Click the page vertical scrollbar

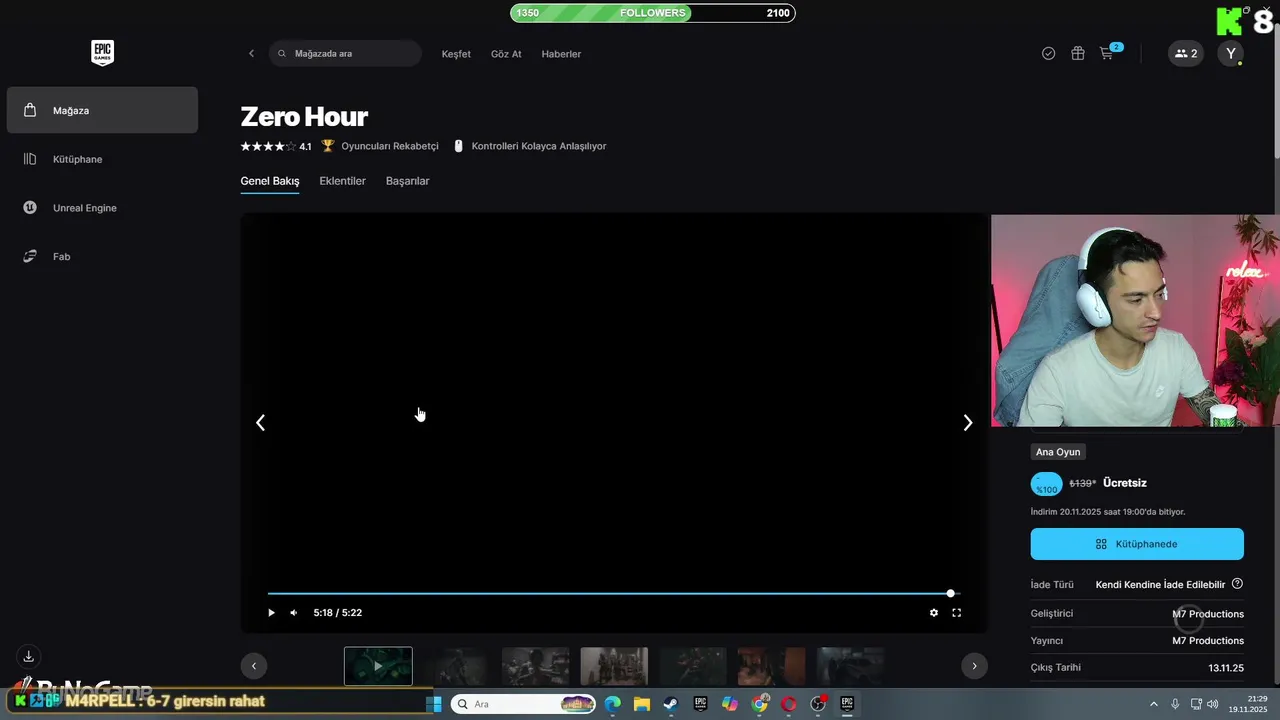[1275, 90]
